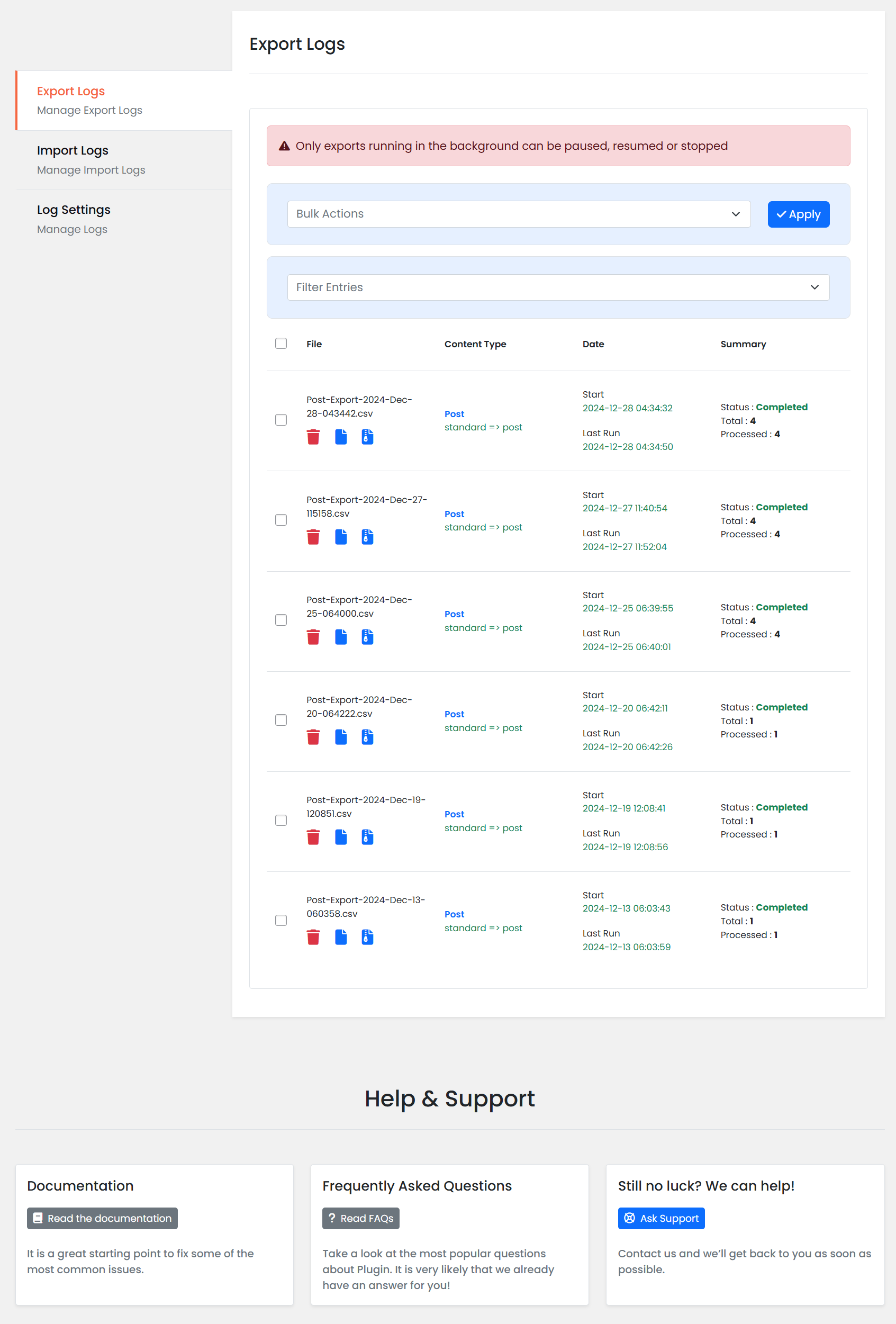Click the Ask Support button
The image size is (896, 1324).
pyautogui.click(x=660, y=1218)
